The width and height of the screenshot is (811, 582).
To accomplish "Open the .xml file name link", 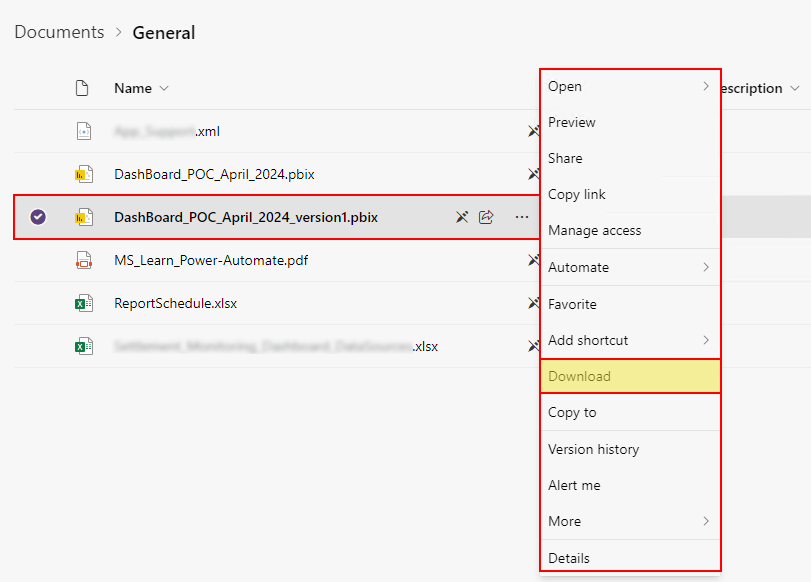I will [167, 131].
